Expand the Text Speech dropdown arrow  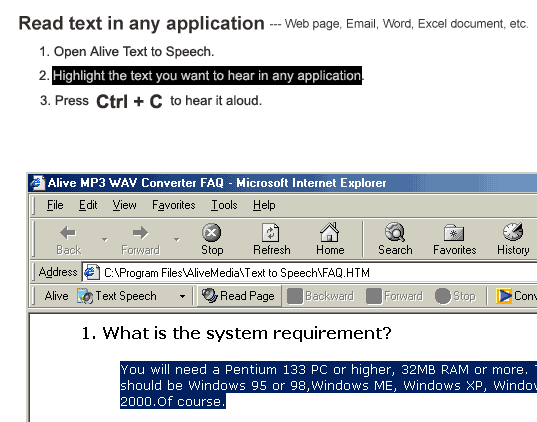coord(183,297)
